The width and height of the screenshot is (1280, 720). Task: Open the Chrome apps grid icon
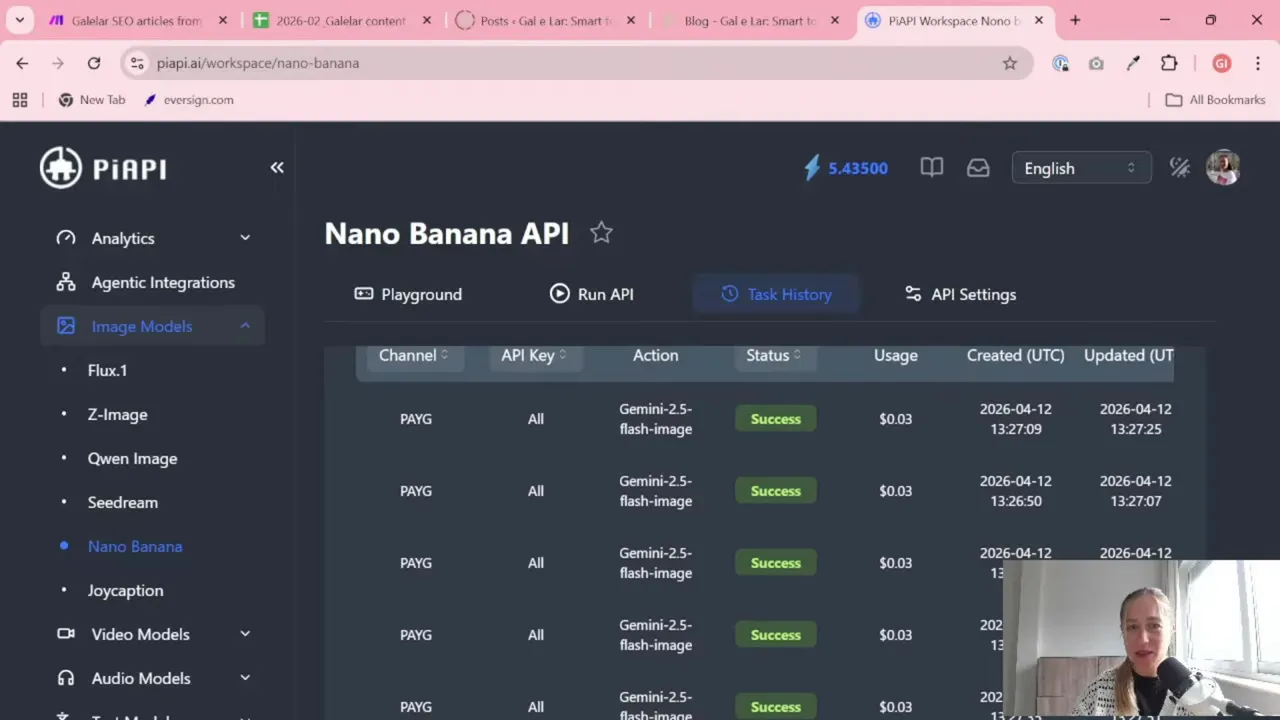coord(20,100)
